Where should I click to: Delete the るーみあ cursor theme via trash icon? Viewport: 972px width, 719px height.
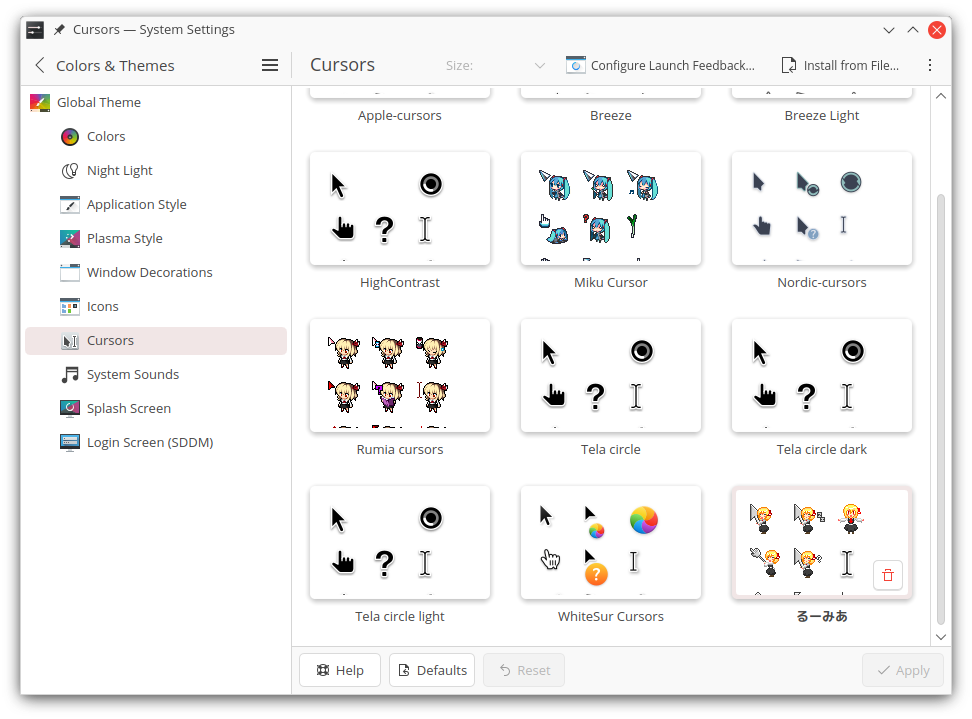(x=888, y=575)
